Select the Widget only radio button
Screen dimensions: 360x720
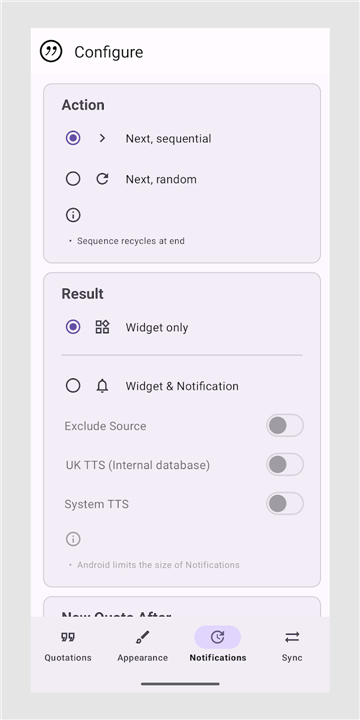pos(73,327)
